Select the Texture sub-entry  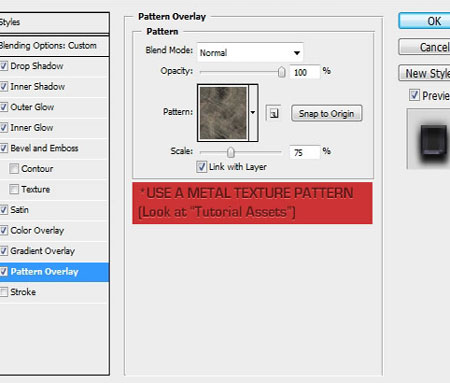(36, 189)
